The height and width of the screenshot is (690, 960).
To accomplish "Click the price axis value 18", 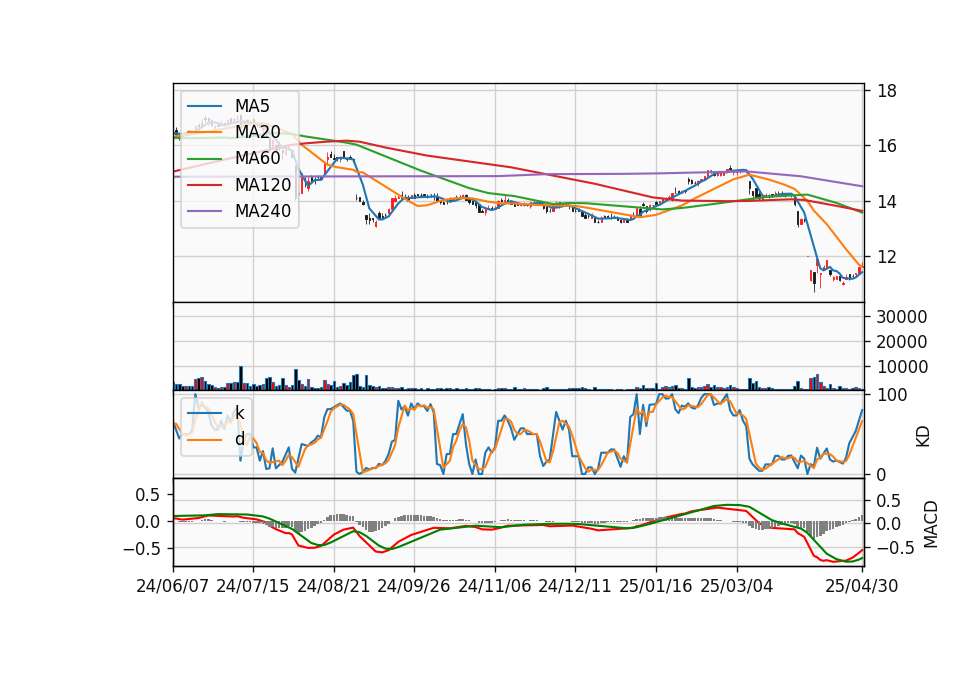I will (x=887, y=91).
